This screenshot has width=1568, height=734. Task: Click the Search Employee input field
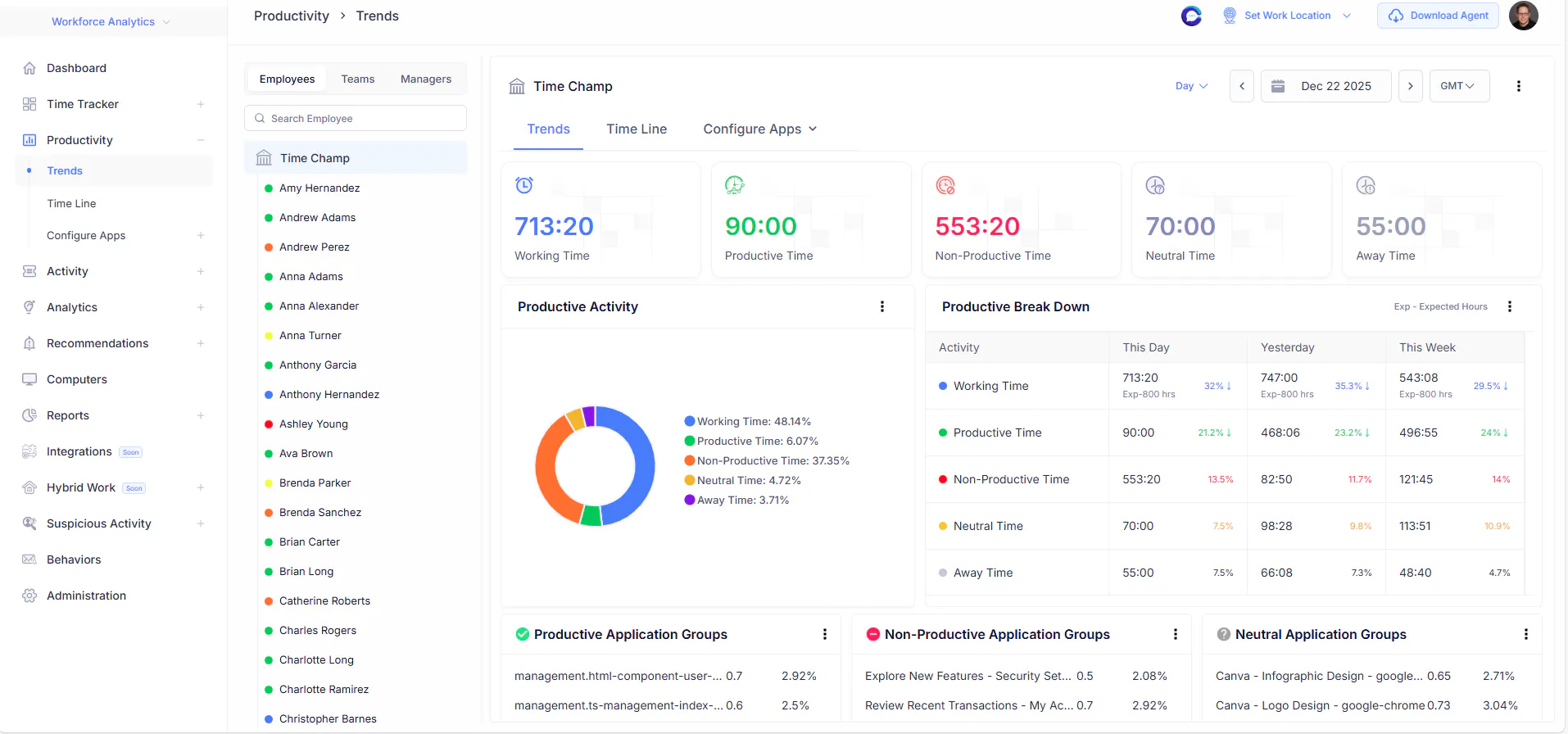click(356, 118)
